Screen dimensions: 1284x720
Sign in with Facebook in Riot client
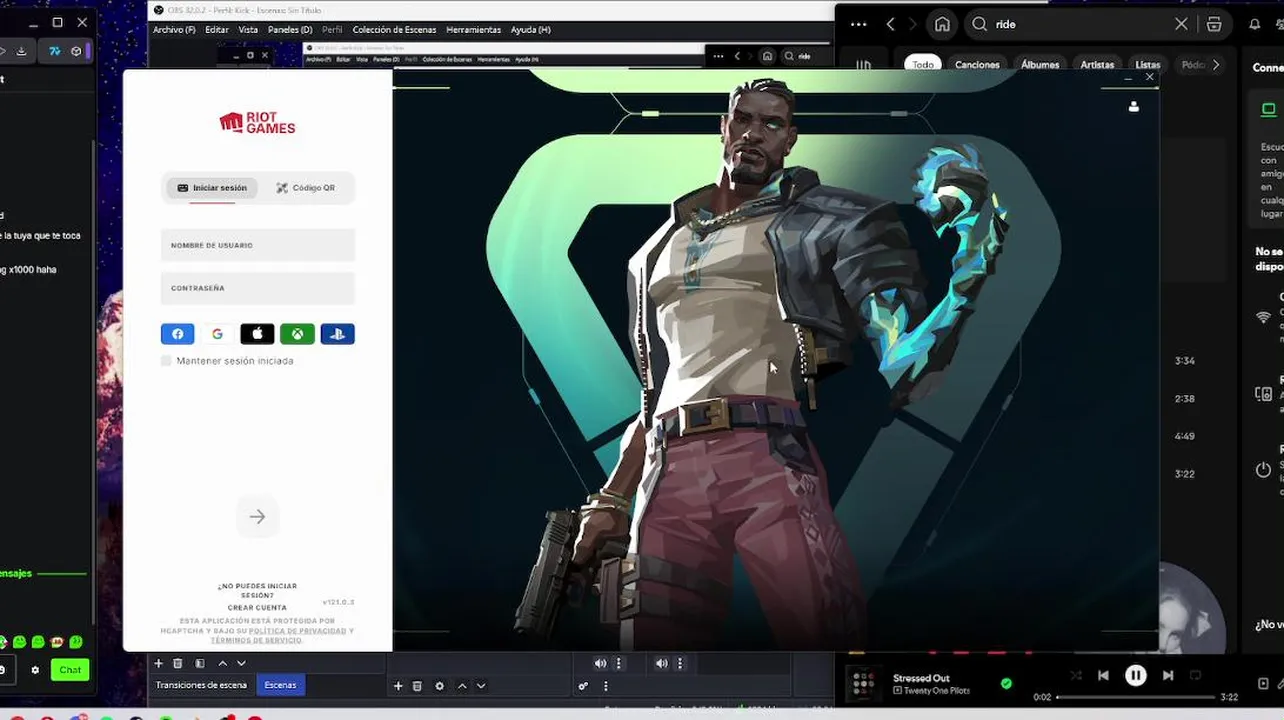(x=178, y=334)
